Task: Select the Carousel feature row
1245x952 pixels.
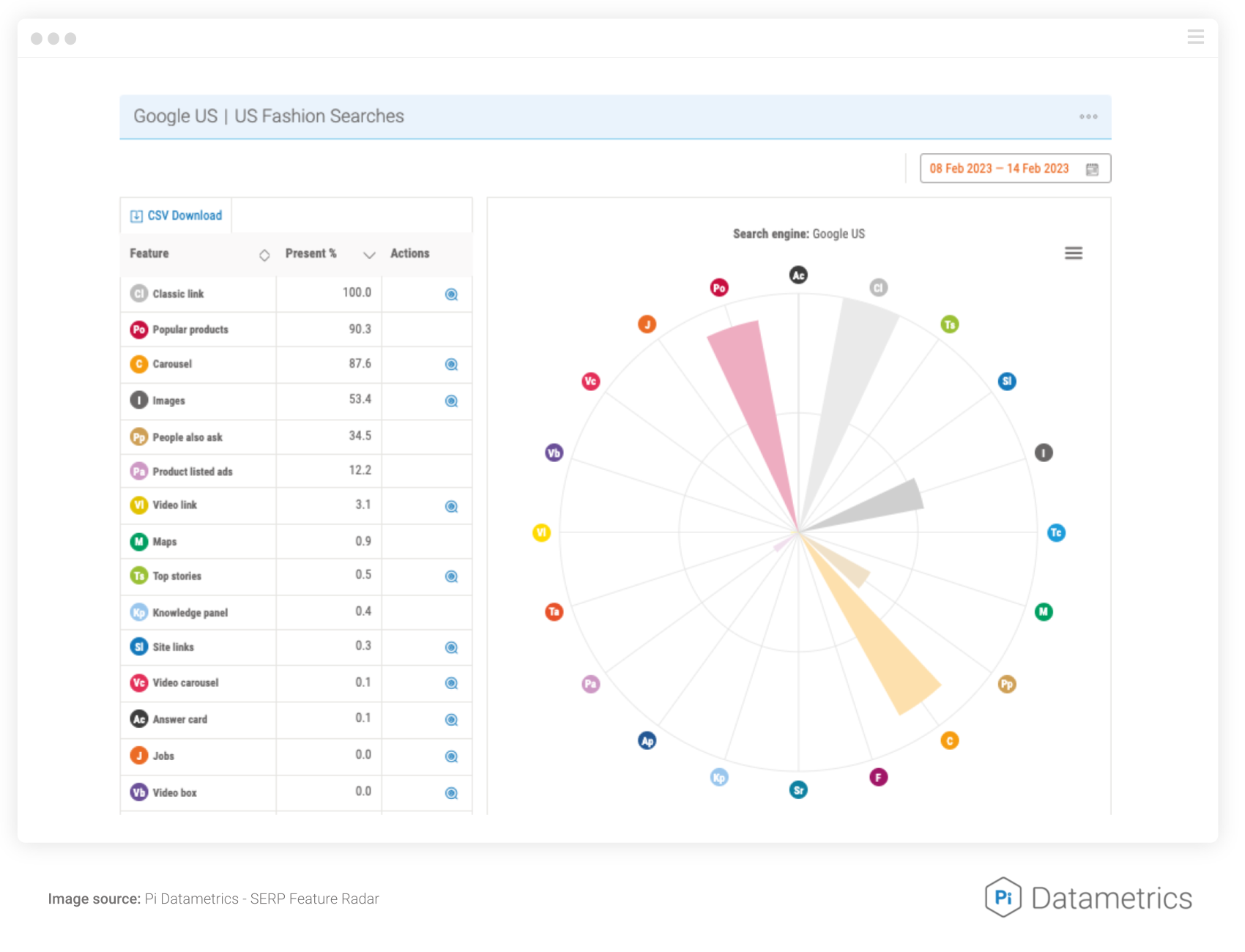Action: [296, 365]
